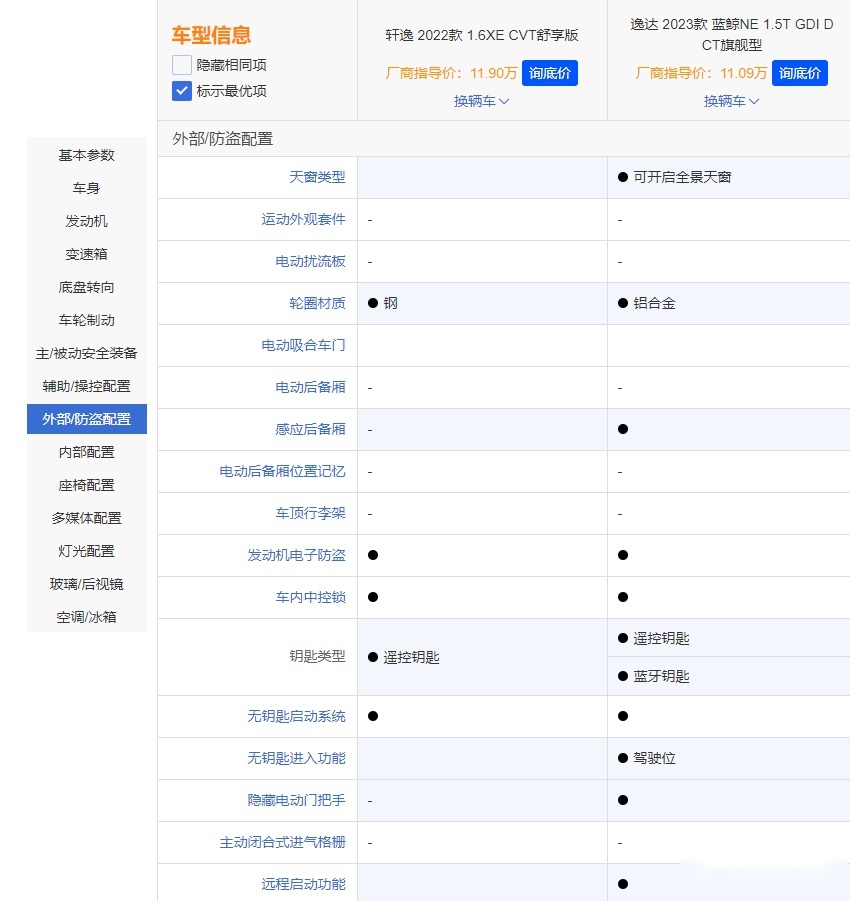The height and width of the screenshot is (901, 850).
Task: Jump to 灯光配置 section
Action: pyautogui.click(x=87, y=551)
